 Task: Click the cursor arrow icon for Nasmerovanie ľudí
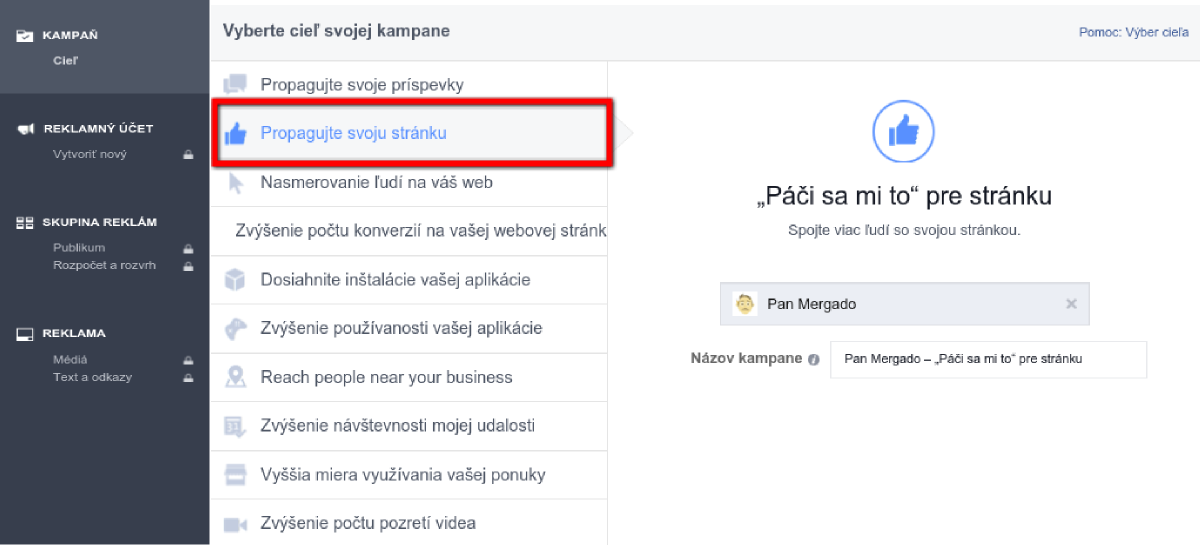tap(235, 183)
